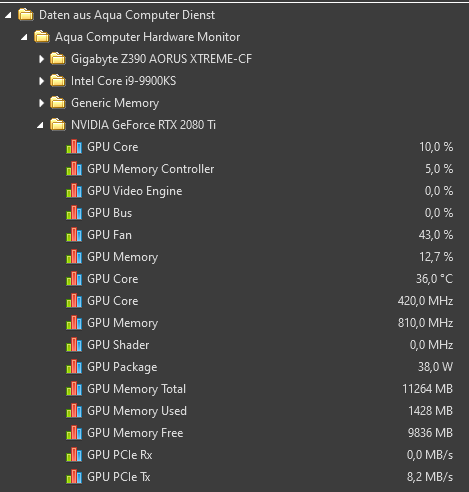Select the GPU Bus sensor label

pyautogui.click(x=110, y=213)
